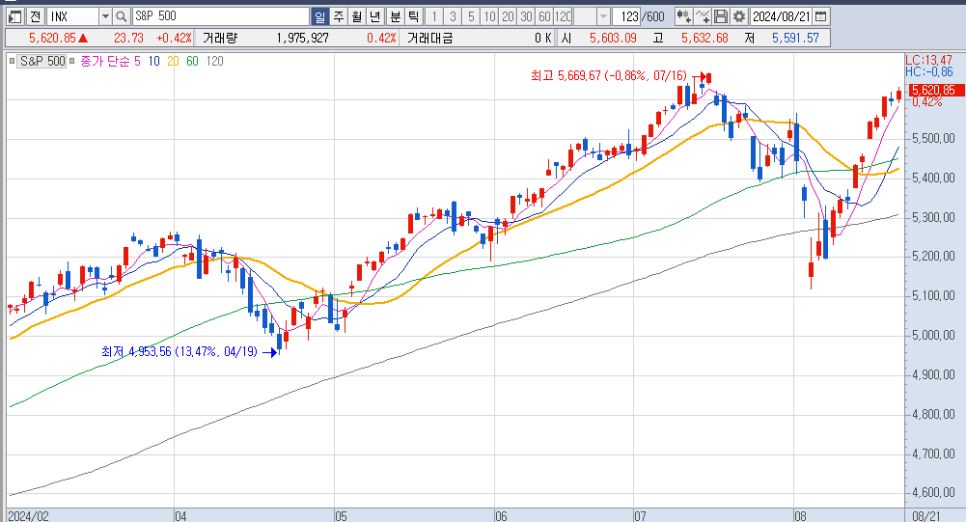Choose the 5 interval button
This screenshot has width=966, height=522.
click(x=471, y=17)
